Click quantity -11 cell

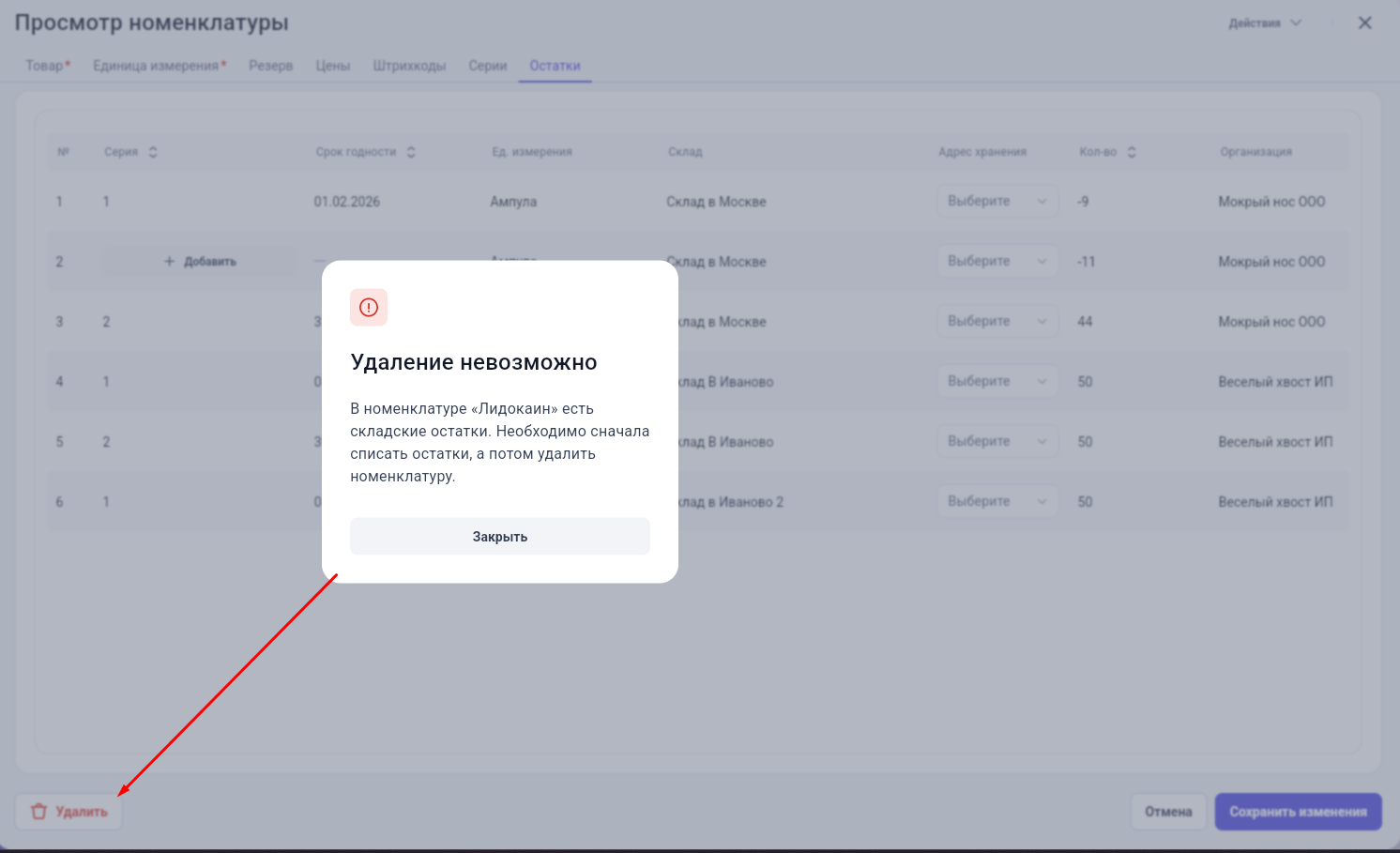point(1086,262)
